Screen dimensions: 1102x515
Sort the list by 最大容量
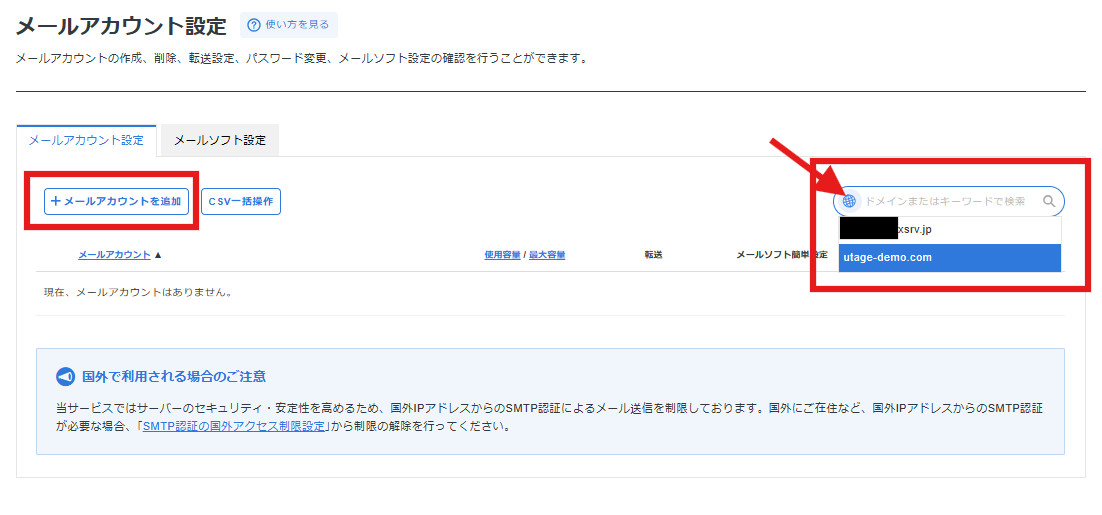pos(547,255)
